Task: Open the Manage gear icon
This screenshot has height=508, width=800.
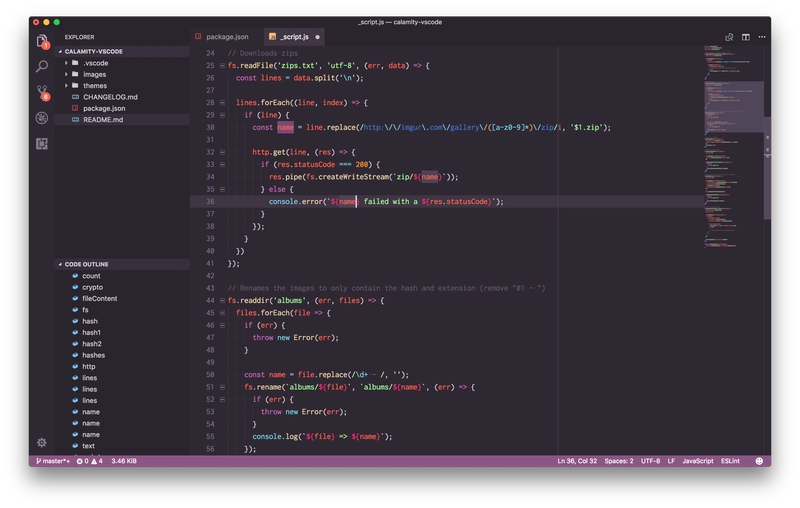Action: tap(42, 442)
